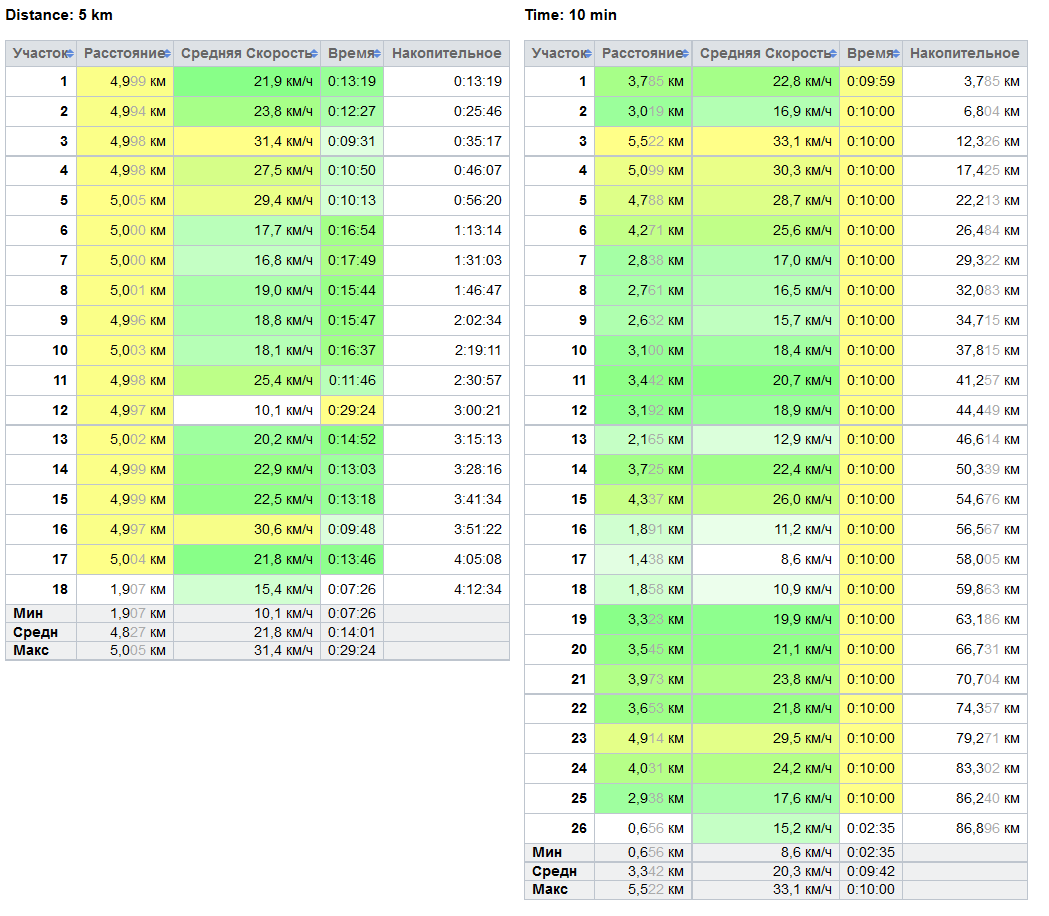
Task: Click the 'Time: 10 min' table title
Action: click(x=570, y=15)
